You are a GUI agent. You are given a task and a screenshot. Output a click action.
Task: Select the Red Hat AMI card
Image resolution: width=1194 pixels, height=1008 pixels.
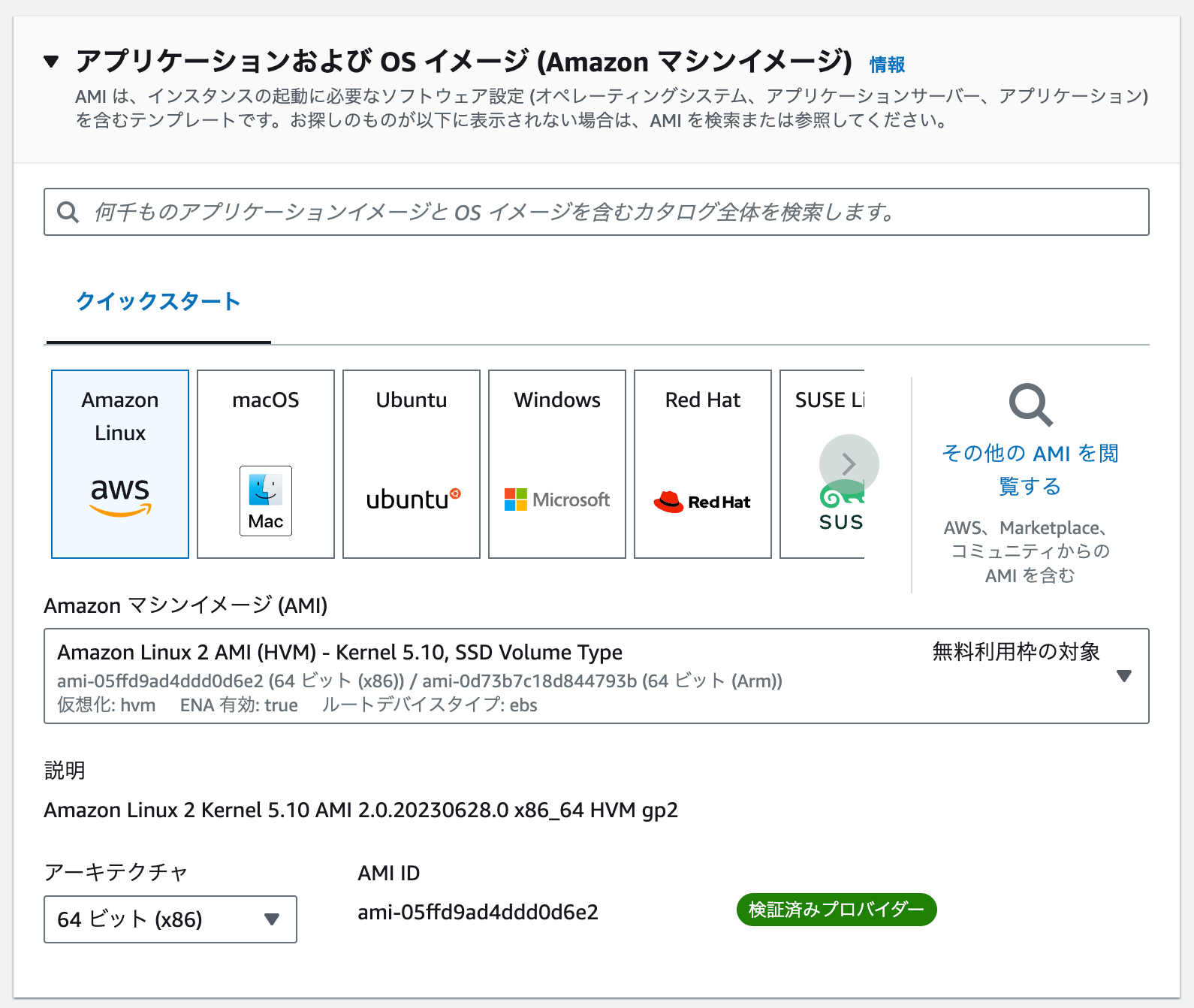click(x=703, y=464)
